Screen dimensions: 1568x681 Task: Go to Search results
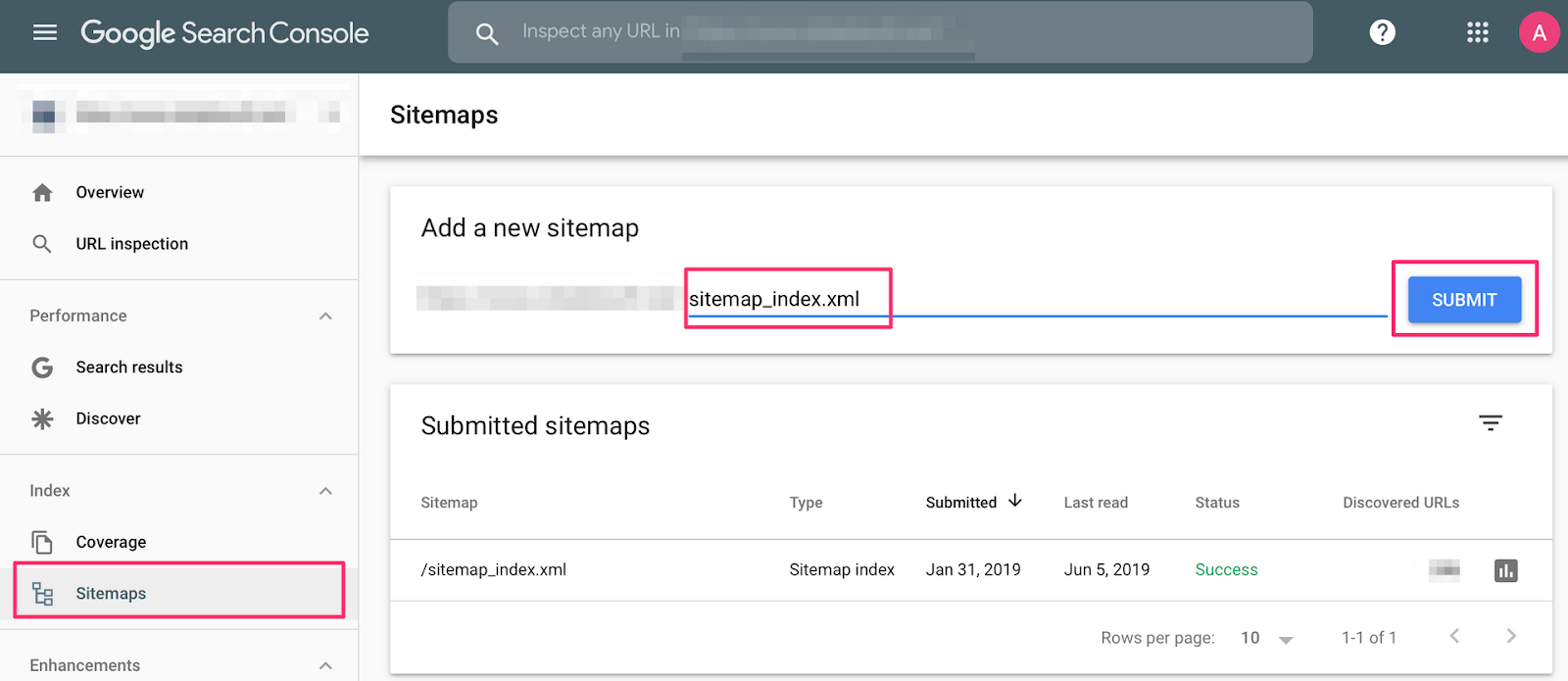coord(129,367)
